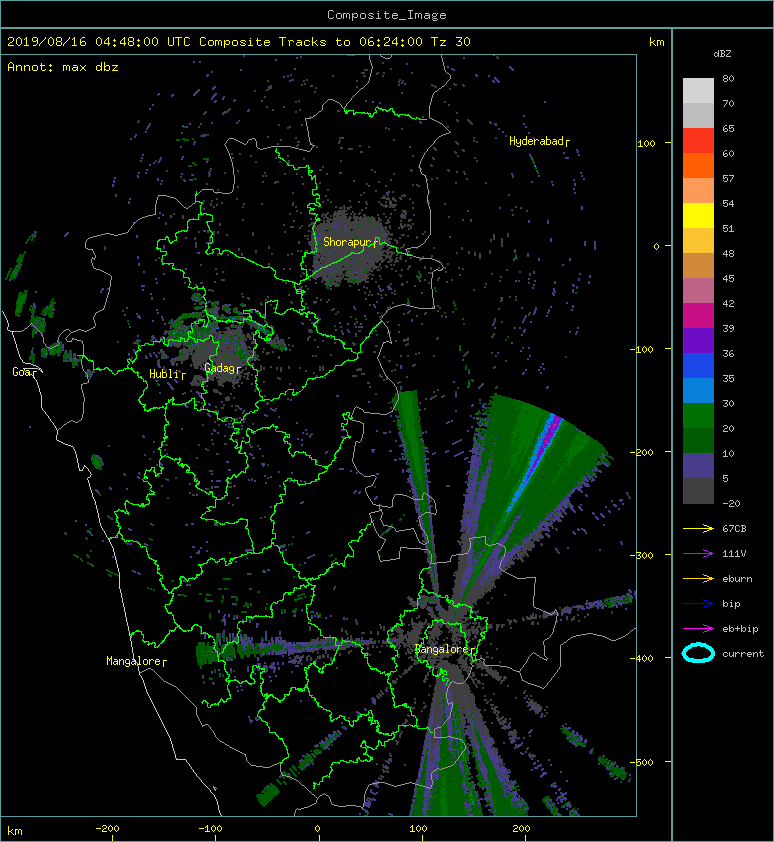Click the magenta eb+bip arrow legend icon
The image size is (774, 842).
point(698,628)
